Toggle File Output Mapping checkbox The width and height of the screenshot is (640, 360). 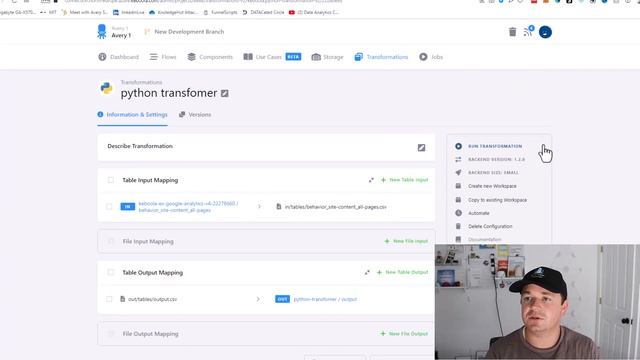[111, 333]
